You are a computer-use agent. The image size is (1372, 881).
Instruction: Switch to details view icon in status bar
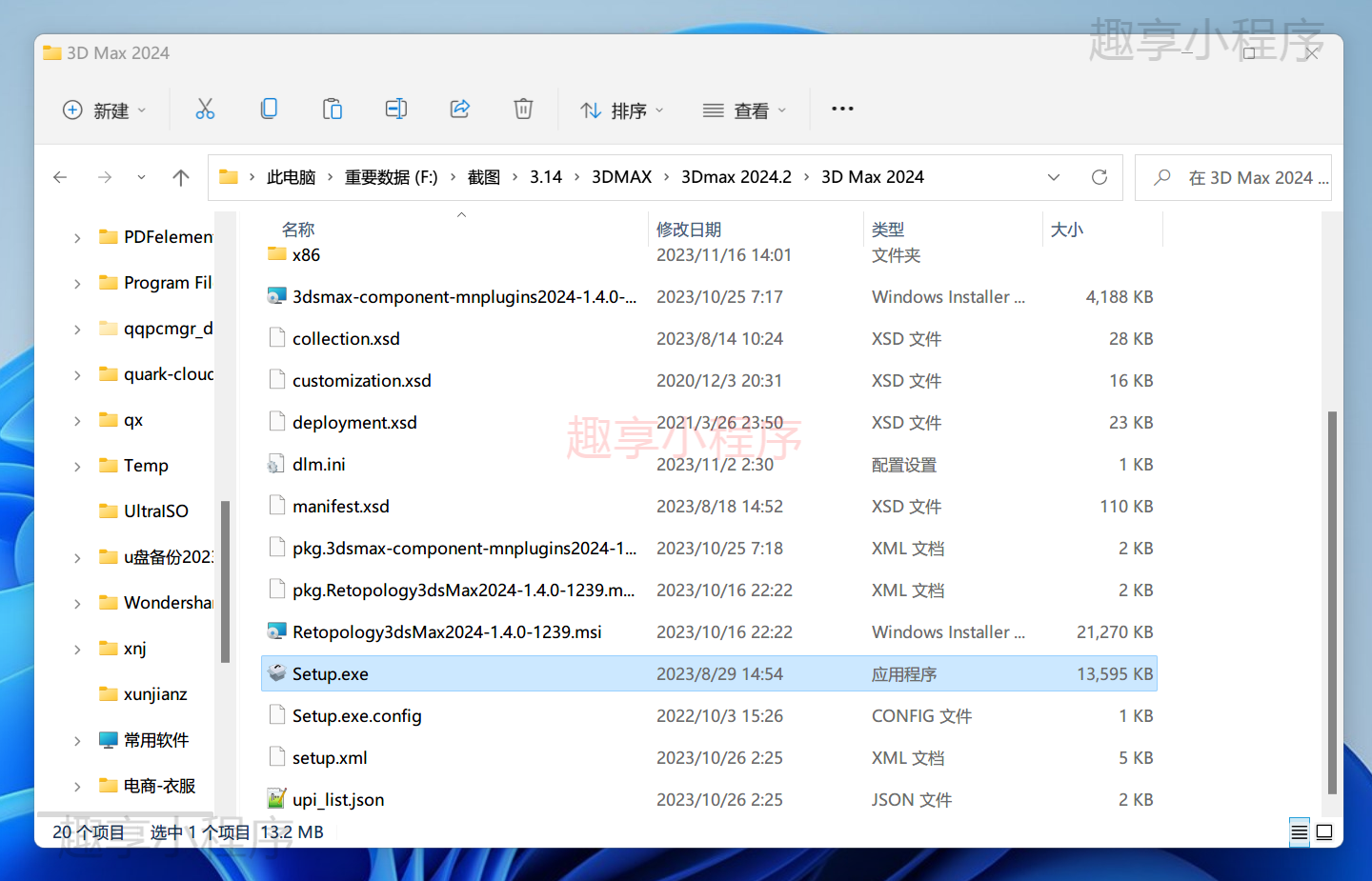[x=1300, y=832]
